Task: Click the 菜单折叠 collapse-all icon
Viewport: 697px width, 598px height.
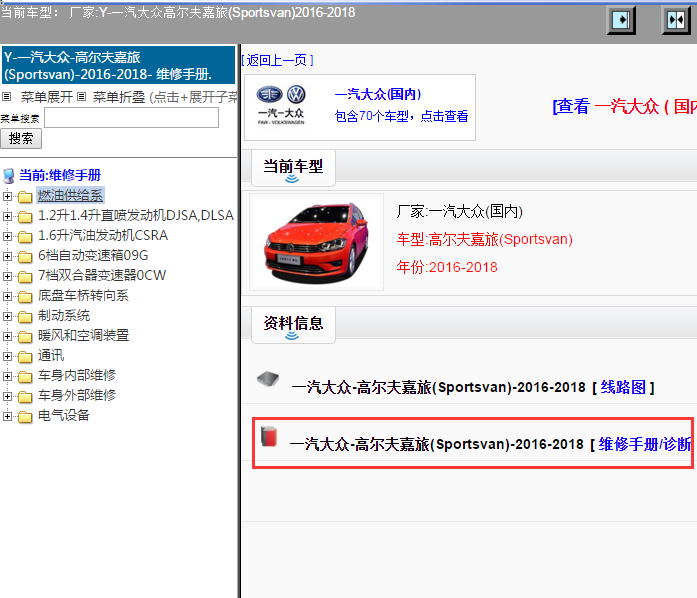Action: click(81, 96)
